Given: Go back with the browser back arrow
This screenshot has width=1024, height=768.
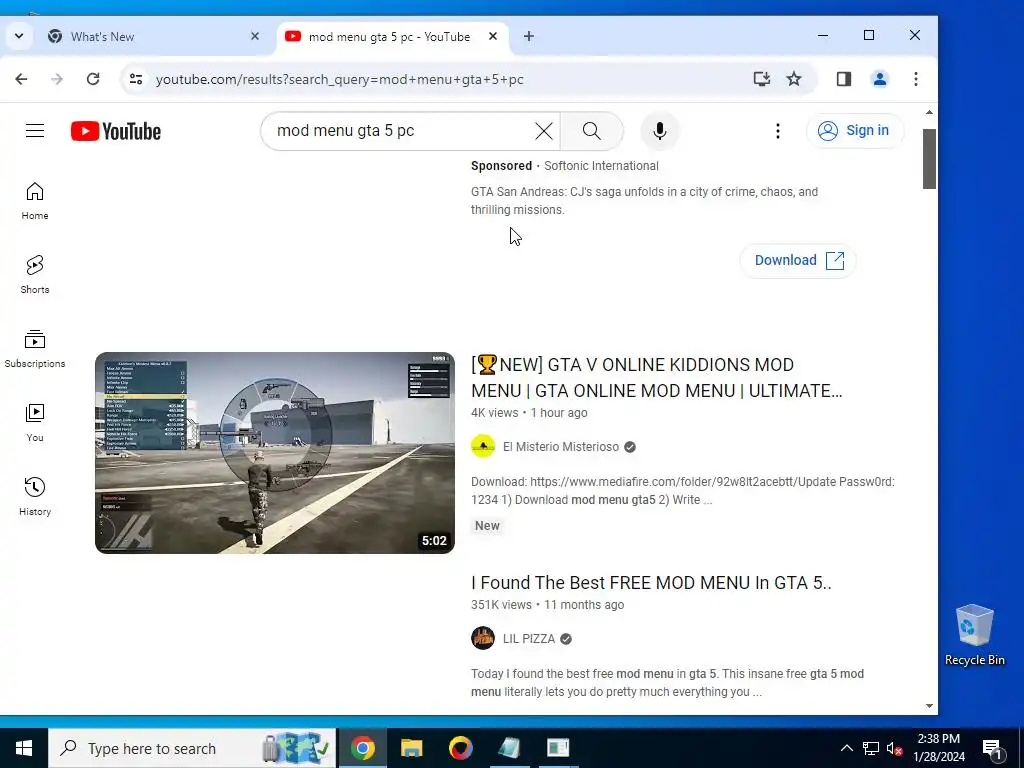Looking at the screenshot, I should click(22, 79).
